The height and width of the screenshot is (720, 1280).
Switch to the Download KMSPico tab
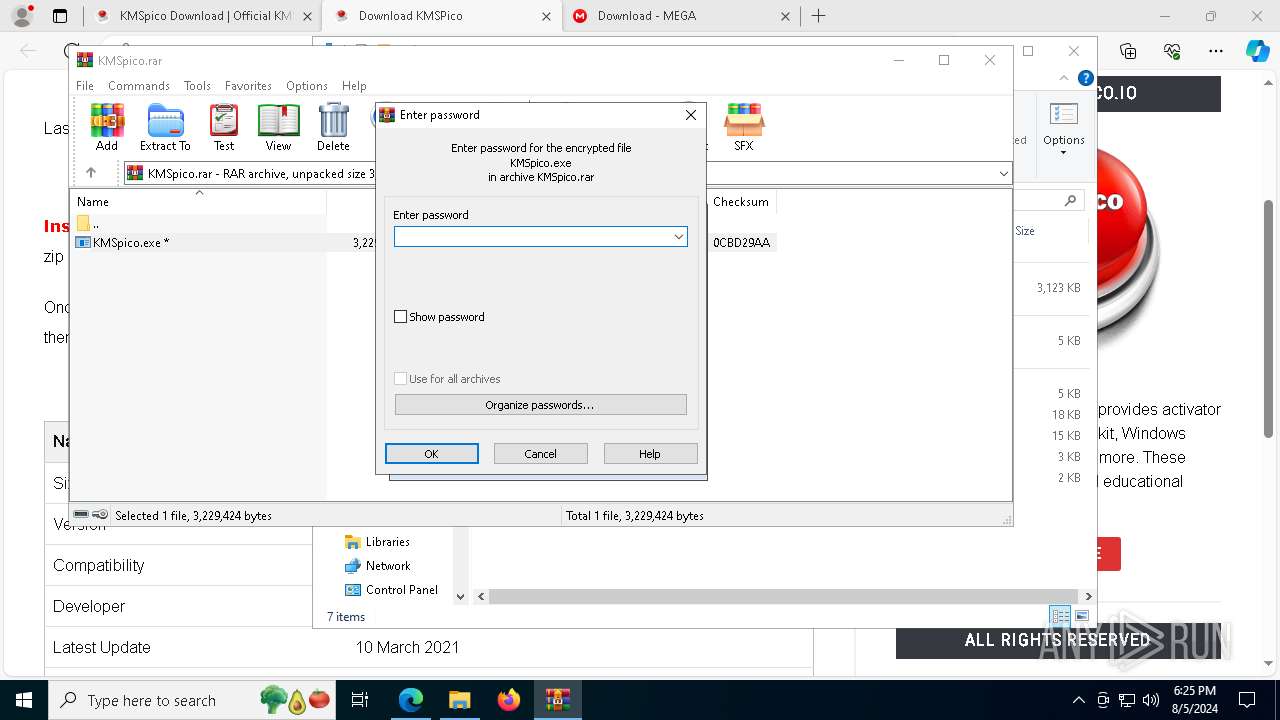coord(440,16)
